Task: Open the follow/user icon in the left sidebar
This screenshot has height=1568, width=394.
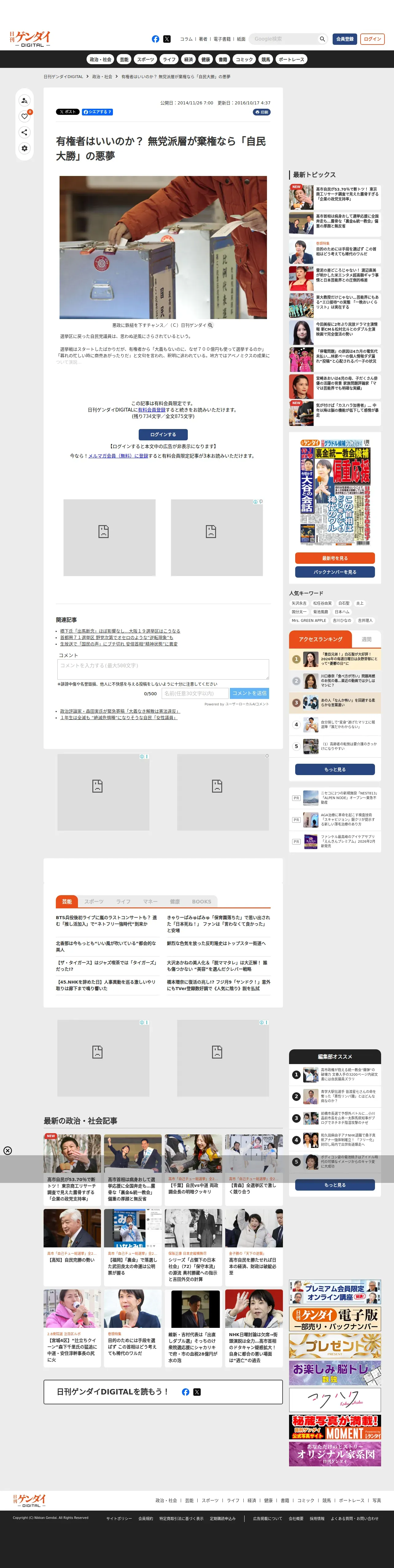Action: [24, 100]
